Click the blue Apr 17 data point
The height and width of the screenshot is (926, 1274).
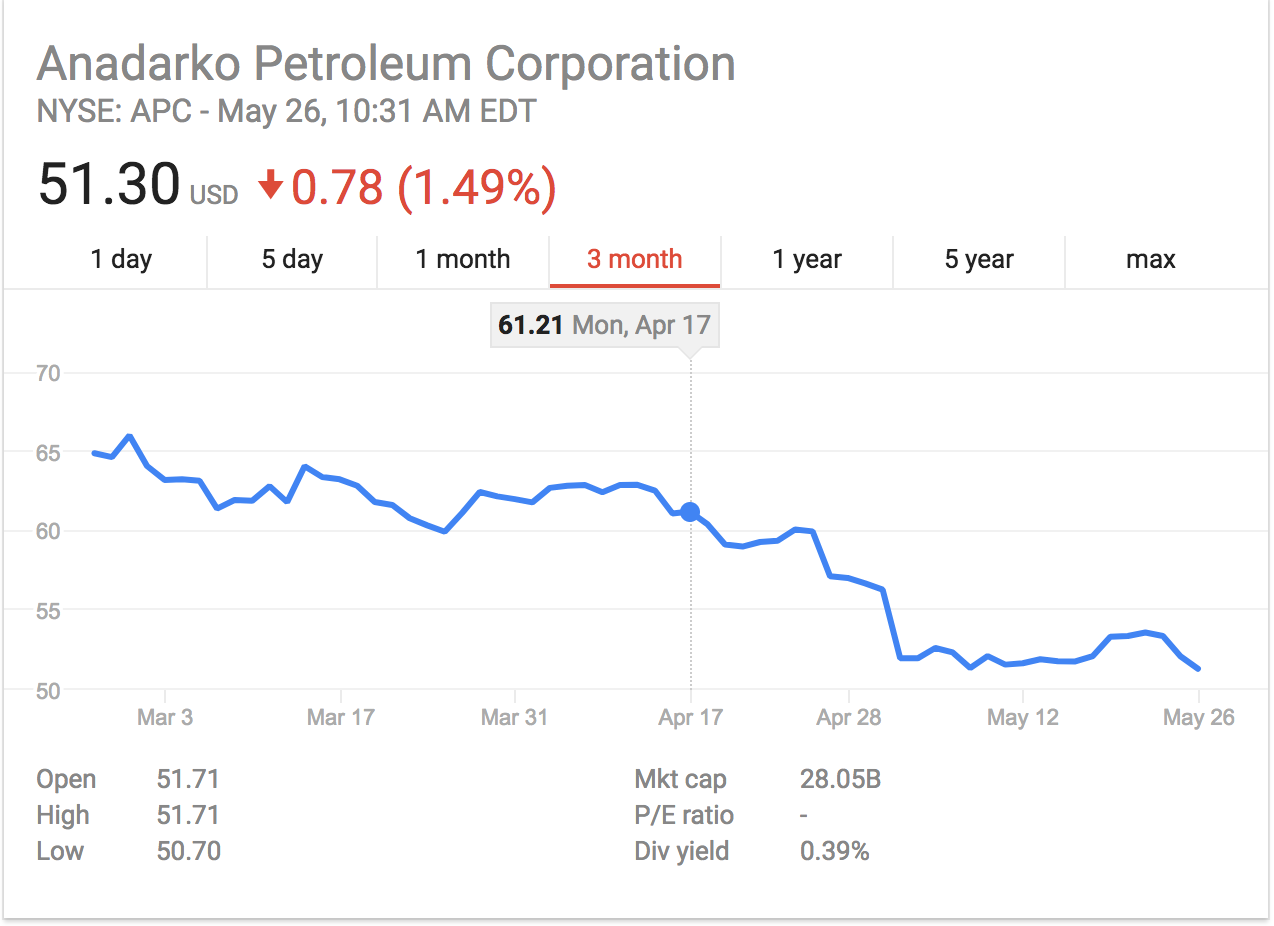(x=690, y=512)
